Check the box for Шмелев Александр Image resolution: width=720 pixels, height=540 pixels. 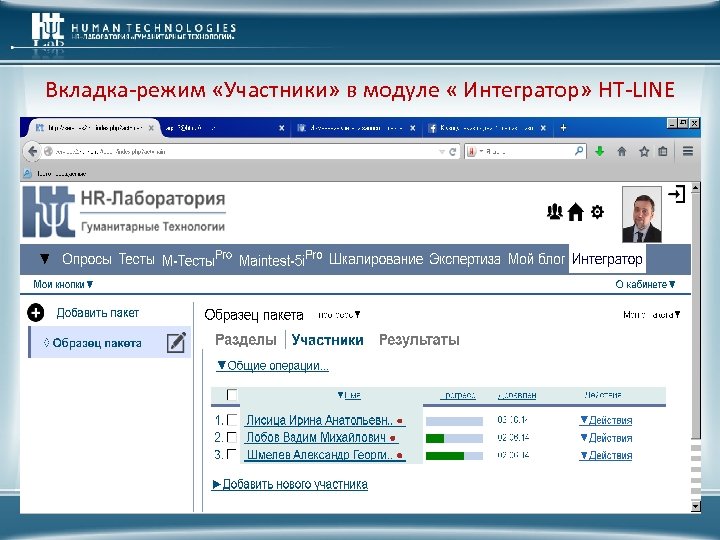click(232, 455)
